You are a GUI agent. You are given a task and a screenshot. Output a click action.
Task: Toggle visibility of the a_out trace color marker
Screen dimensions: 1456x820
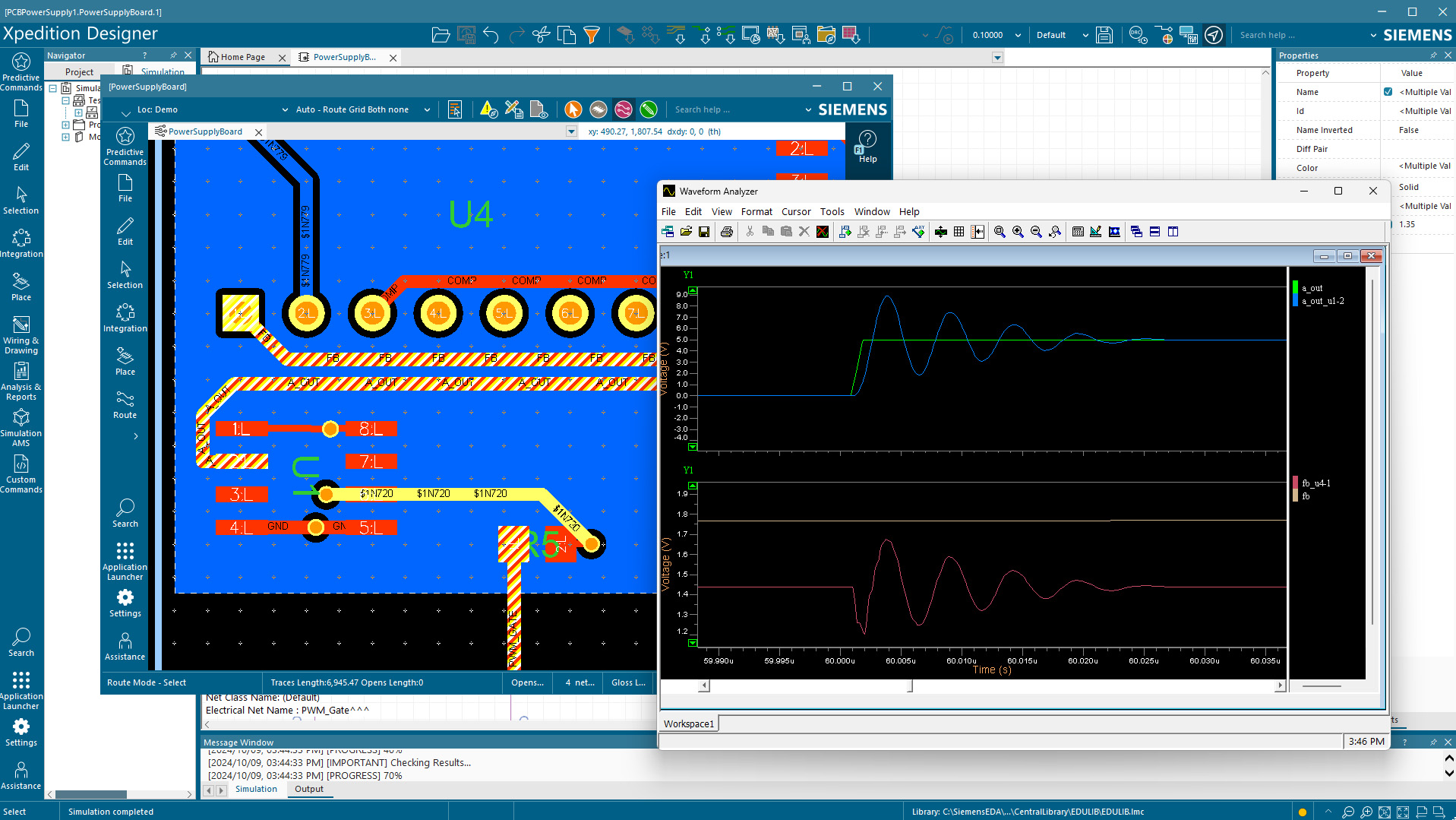[1294, 288]
